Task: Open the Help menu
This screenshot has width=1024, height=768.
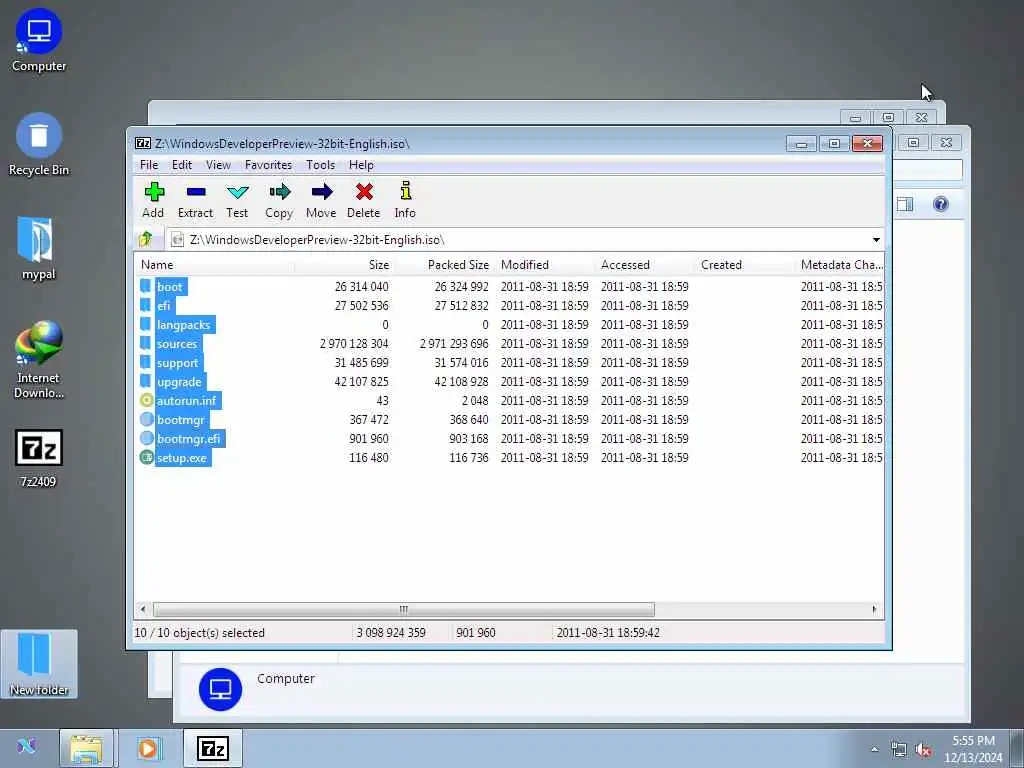Action: 361,165
